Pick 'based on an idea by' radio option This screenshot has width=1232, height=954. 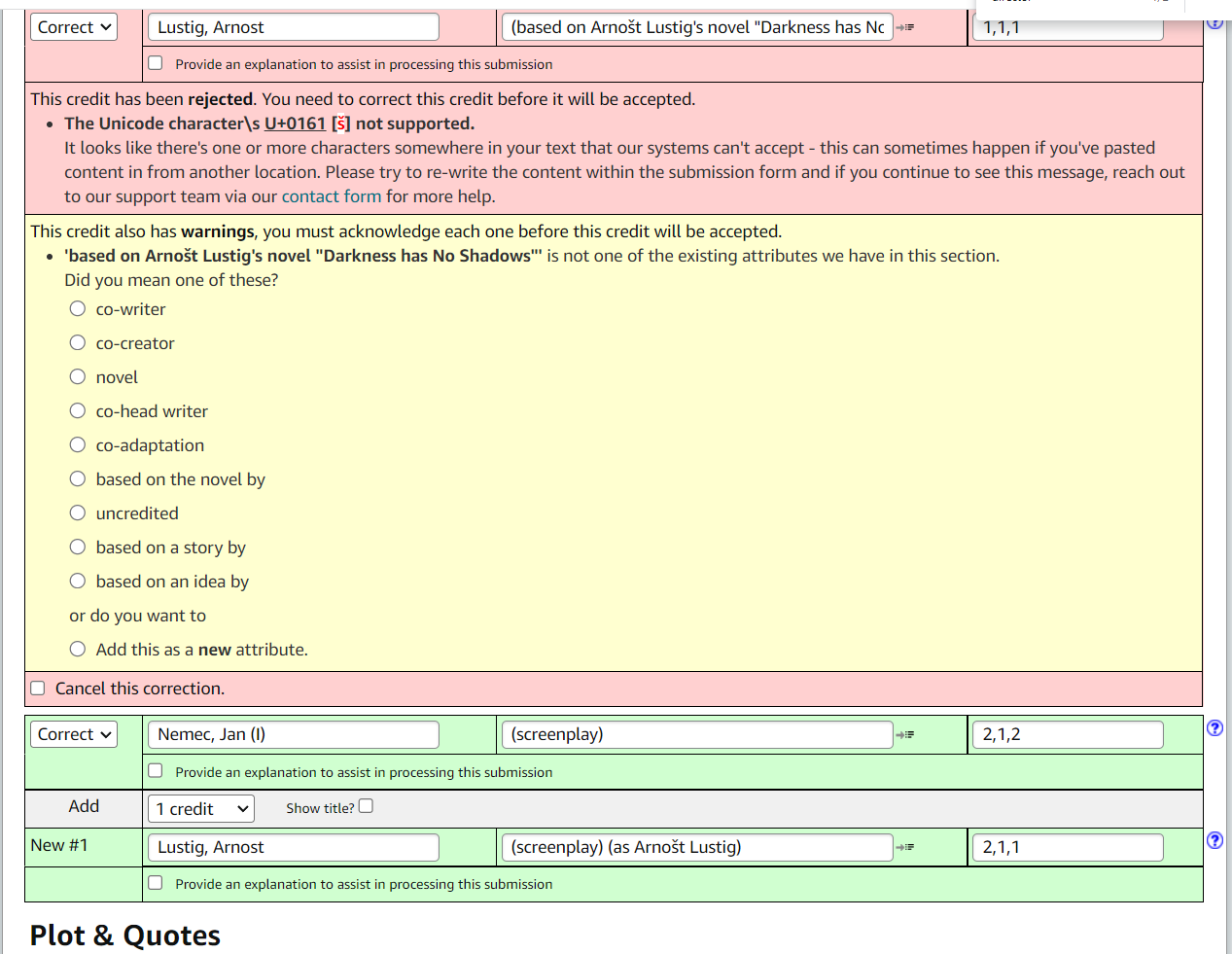[78, 581]
